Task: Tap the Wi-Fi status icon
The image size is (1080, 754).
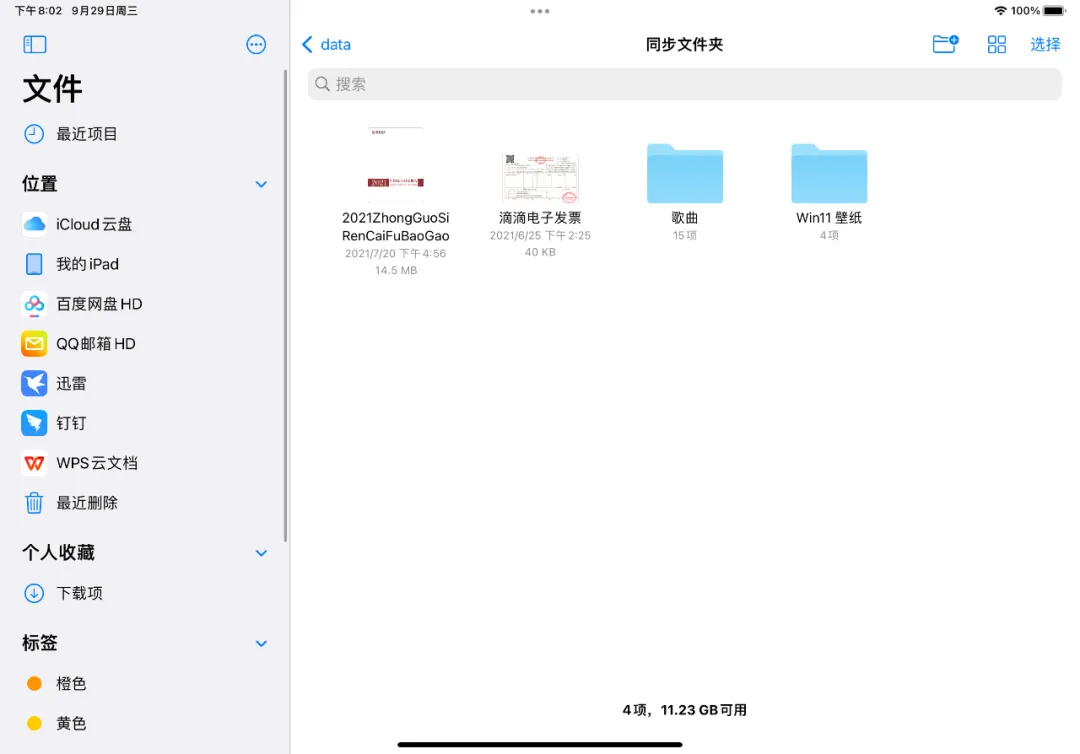Action: pos(1001,10)
